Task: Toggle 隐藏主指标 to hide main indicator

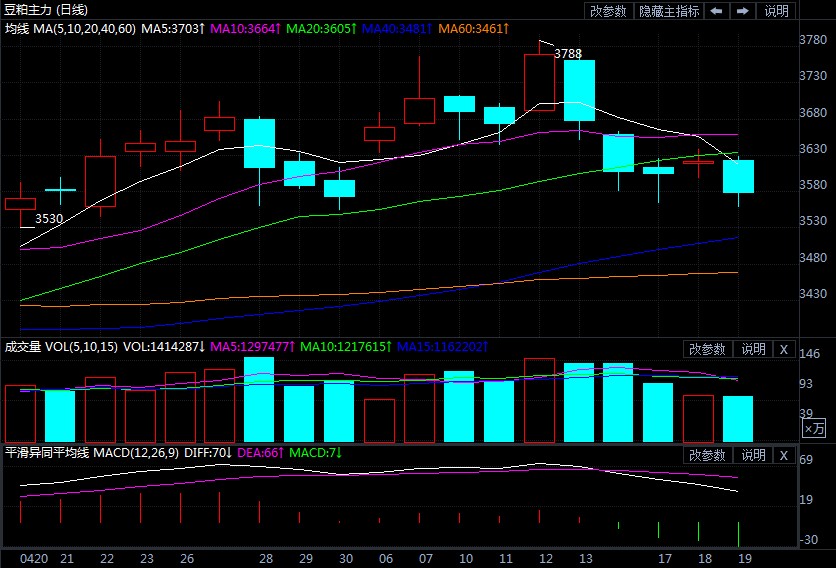Action: point(669,11)
